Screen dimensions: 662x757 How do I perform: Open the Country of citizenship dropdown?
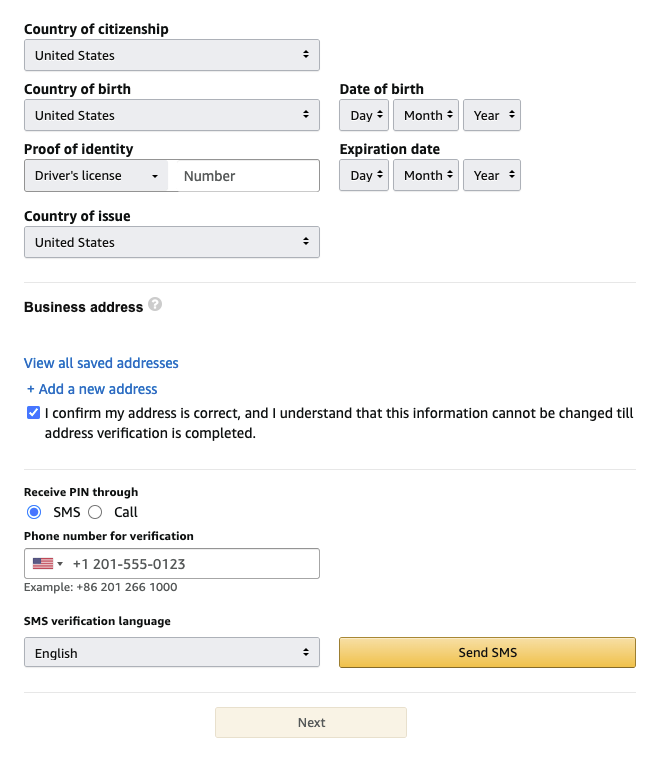click(171, 55)
